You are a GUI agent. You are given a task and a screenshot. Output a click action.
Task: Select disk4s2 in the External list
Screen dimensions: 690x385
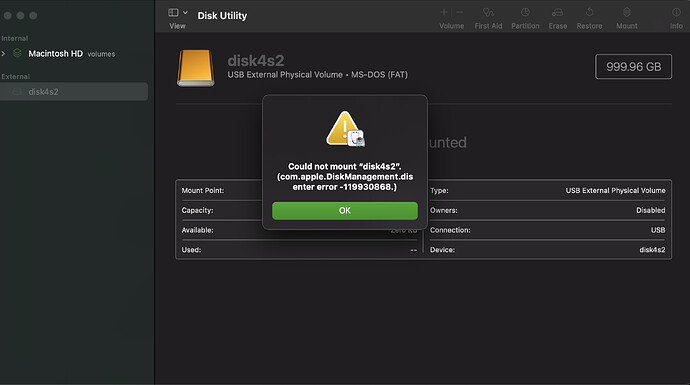point(74,92)
